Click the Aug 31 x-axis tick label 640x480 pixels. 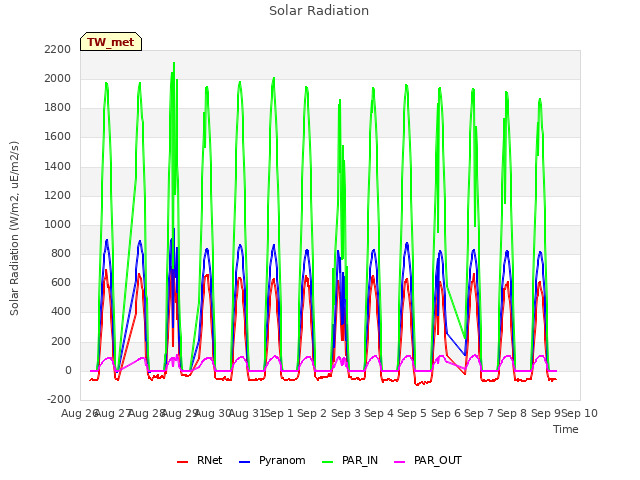click(x=247, y=413)
